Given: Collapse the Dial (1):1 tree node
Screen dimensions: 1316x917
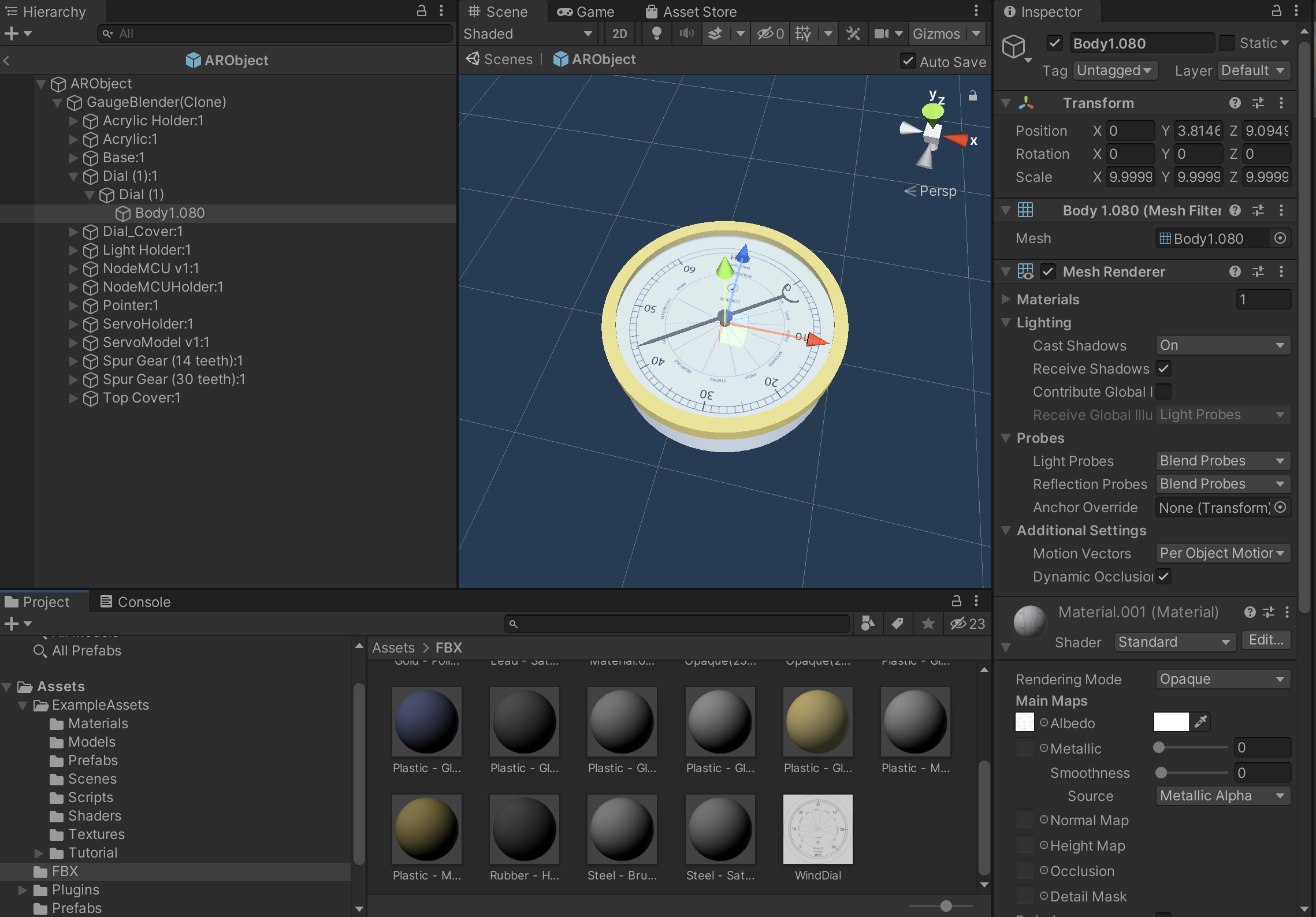Looking at the screenshot, I should [x=73, y=176].
